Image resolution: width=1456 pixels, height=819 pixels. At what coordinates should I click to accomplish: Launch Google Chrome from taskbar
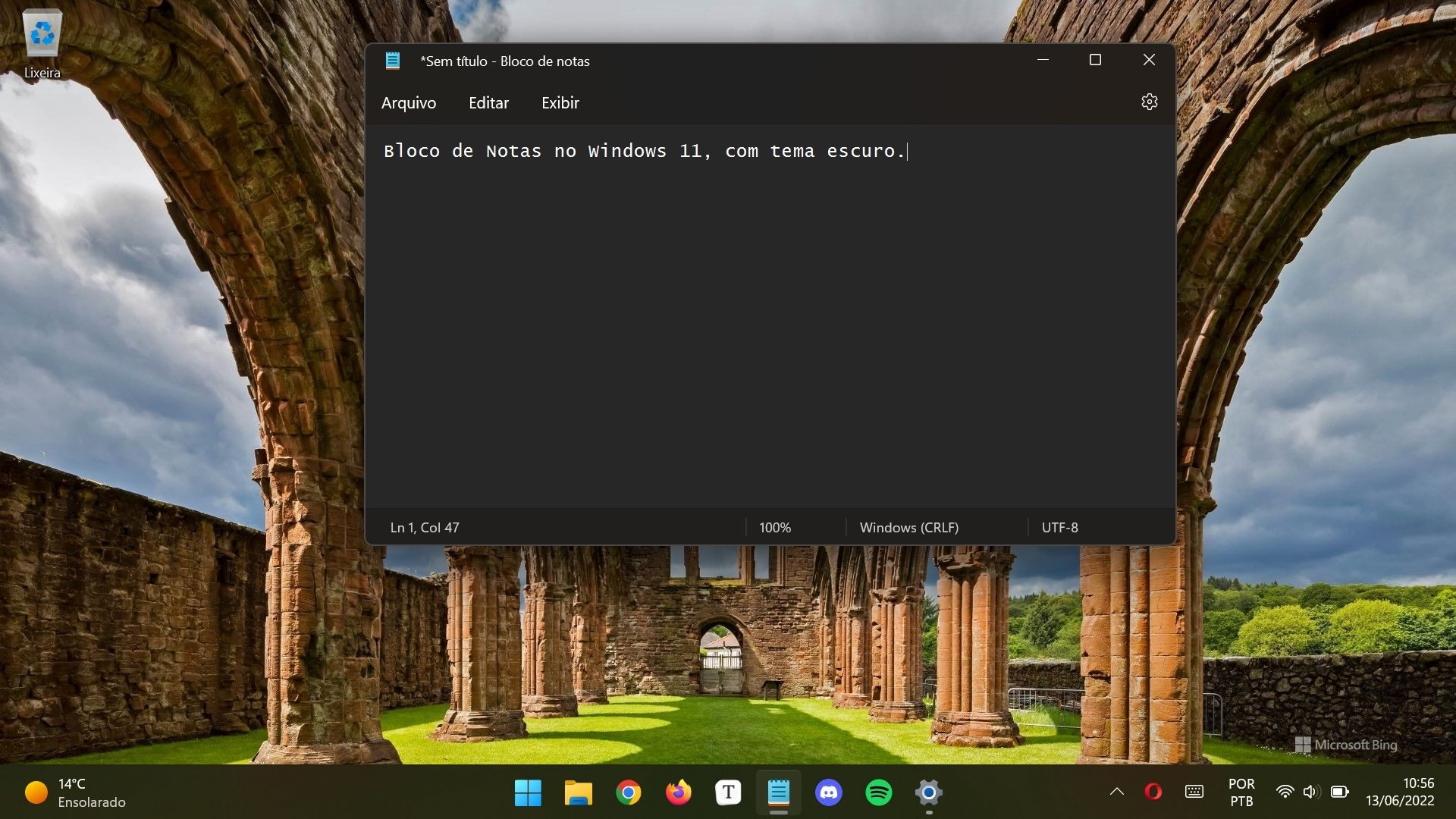tap(628, 792)
